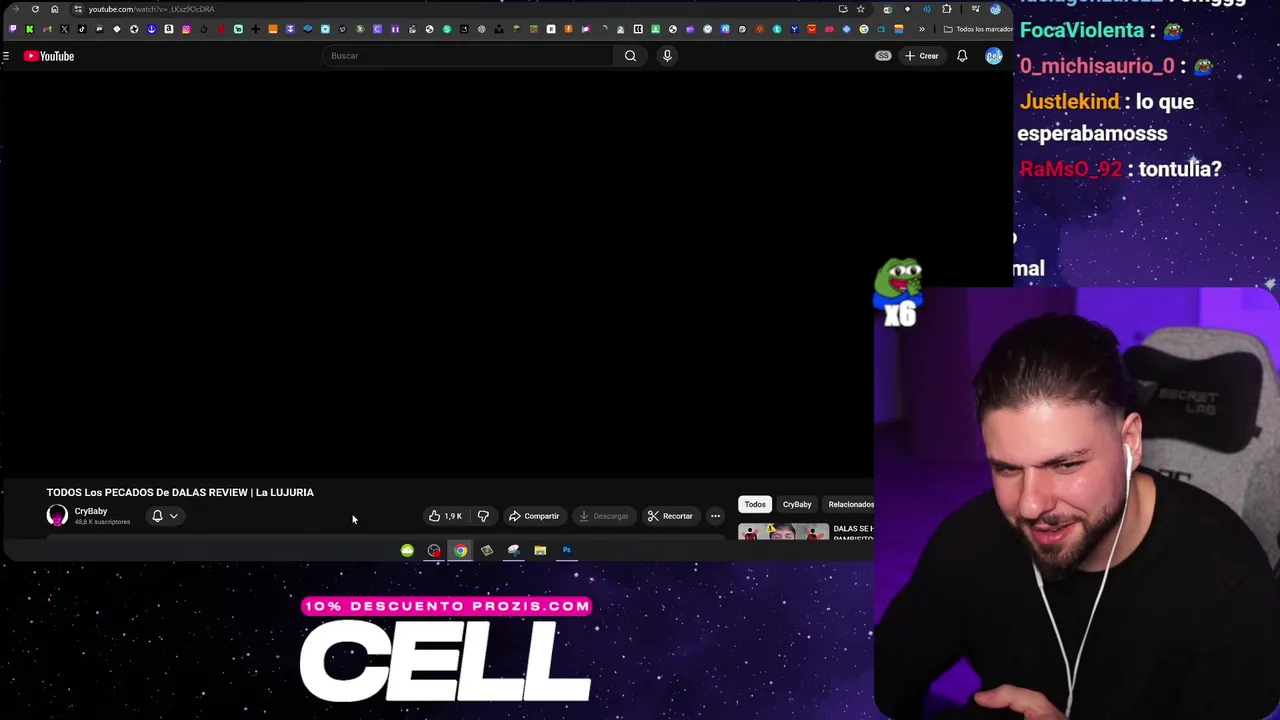Open Photoshop from the taskbar

566,550
